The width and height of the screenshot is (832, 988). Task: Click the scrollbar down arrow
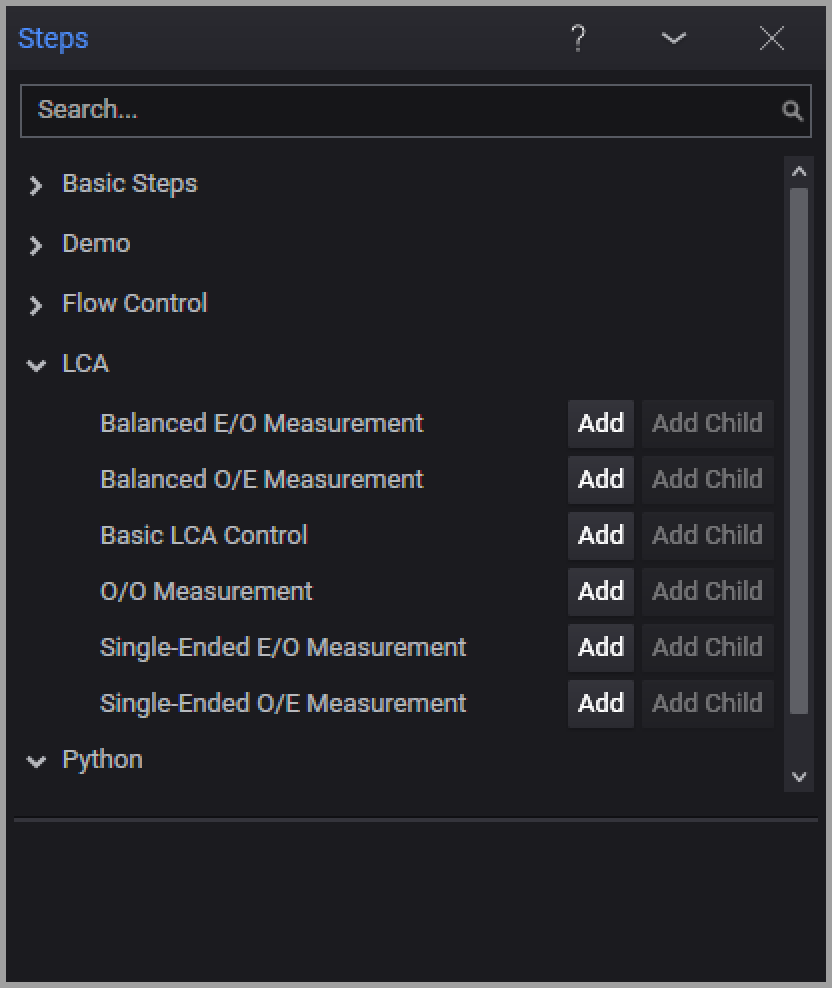(798, 776)
